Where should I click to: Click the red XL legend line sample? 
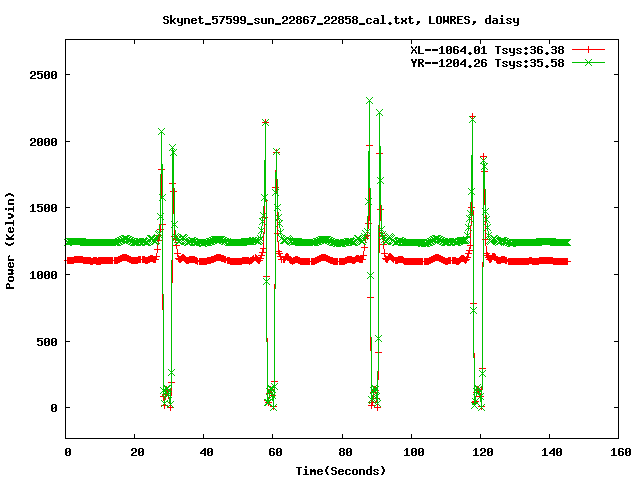click(588, 50)
